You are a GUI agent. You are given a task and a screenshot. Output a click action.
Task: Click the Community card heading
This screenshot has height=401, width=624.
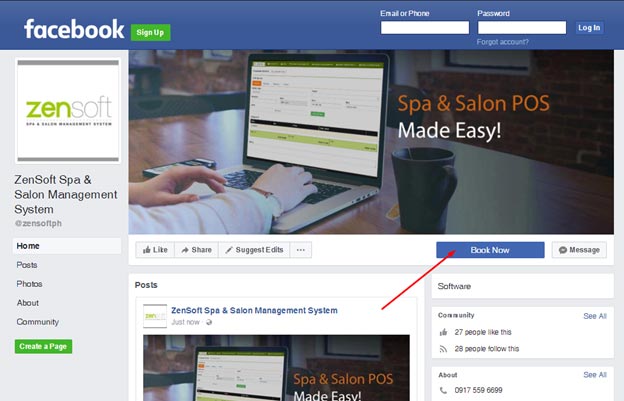tap(456, 315)
